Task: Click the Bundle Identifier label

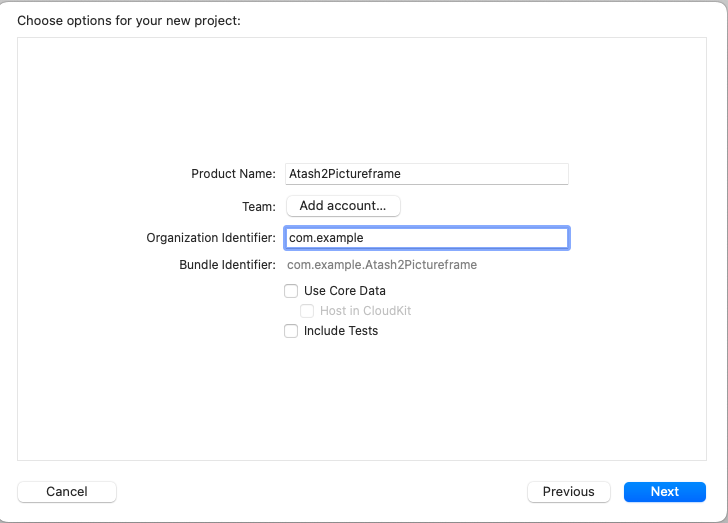Action: pyautogui.click(x=227, y=265)
